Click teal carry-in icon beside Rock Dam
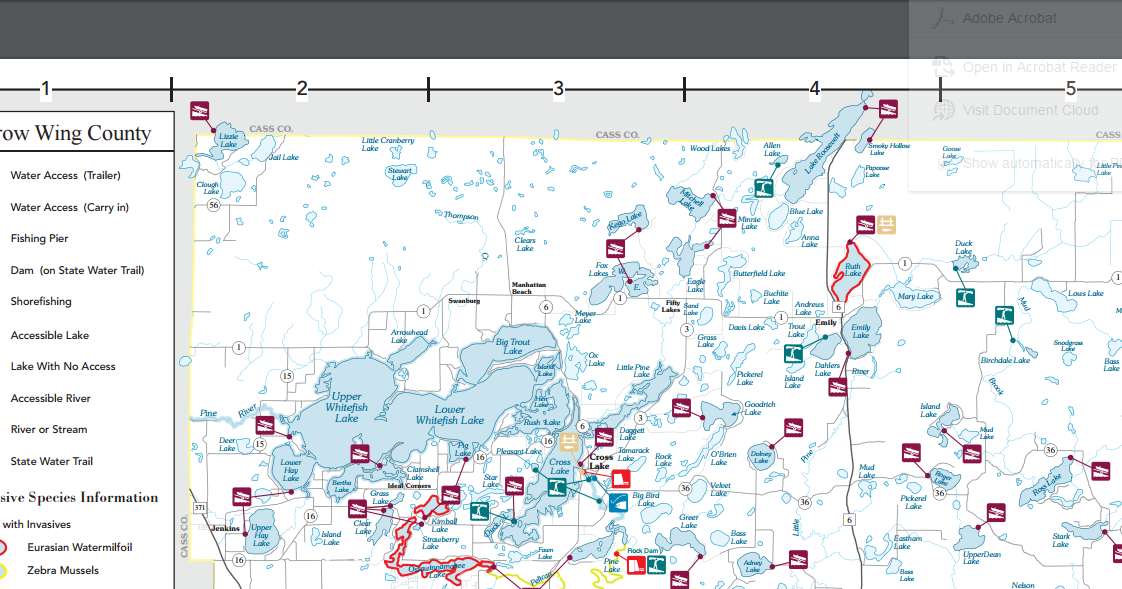The width and height of the screenshot is (1122, 589). [x=656, y=565]
